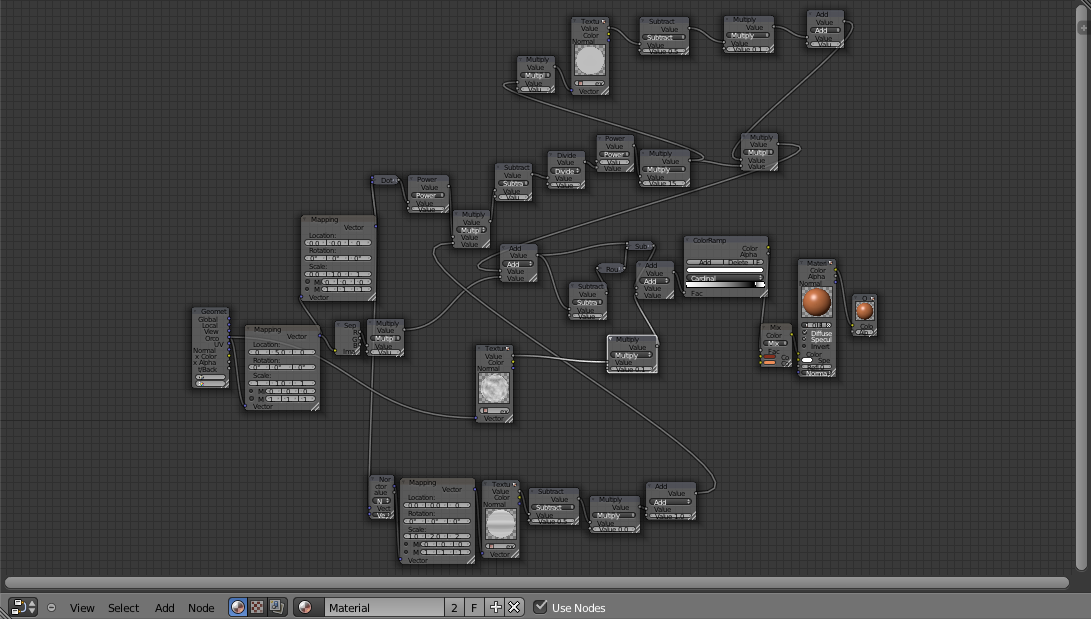Click the horizontal scrollbar of node editor

point(536,582)
